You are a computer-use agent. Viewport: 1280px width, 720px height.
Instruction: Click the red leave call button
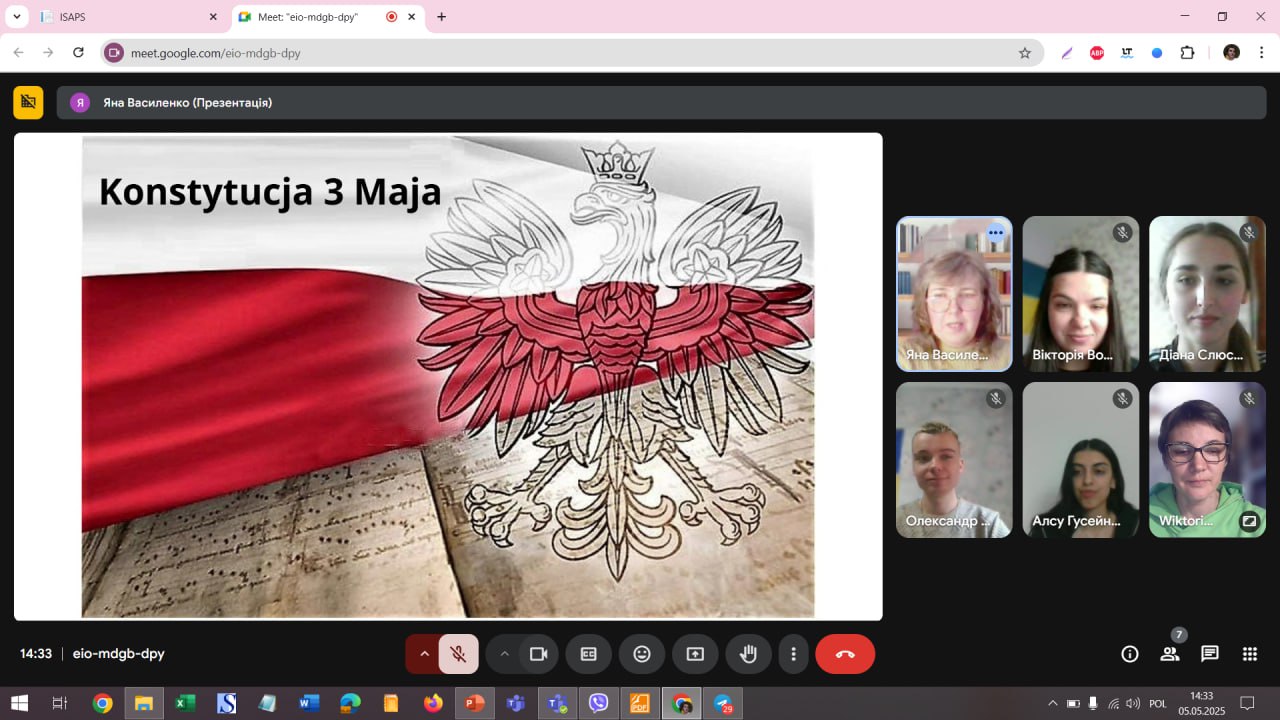tap(845, 654)
